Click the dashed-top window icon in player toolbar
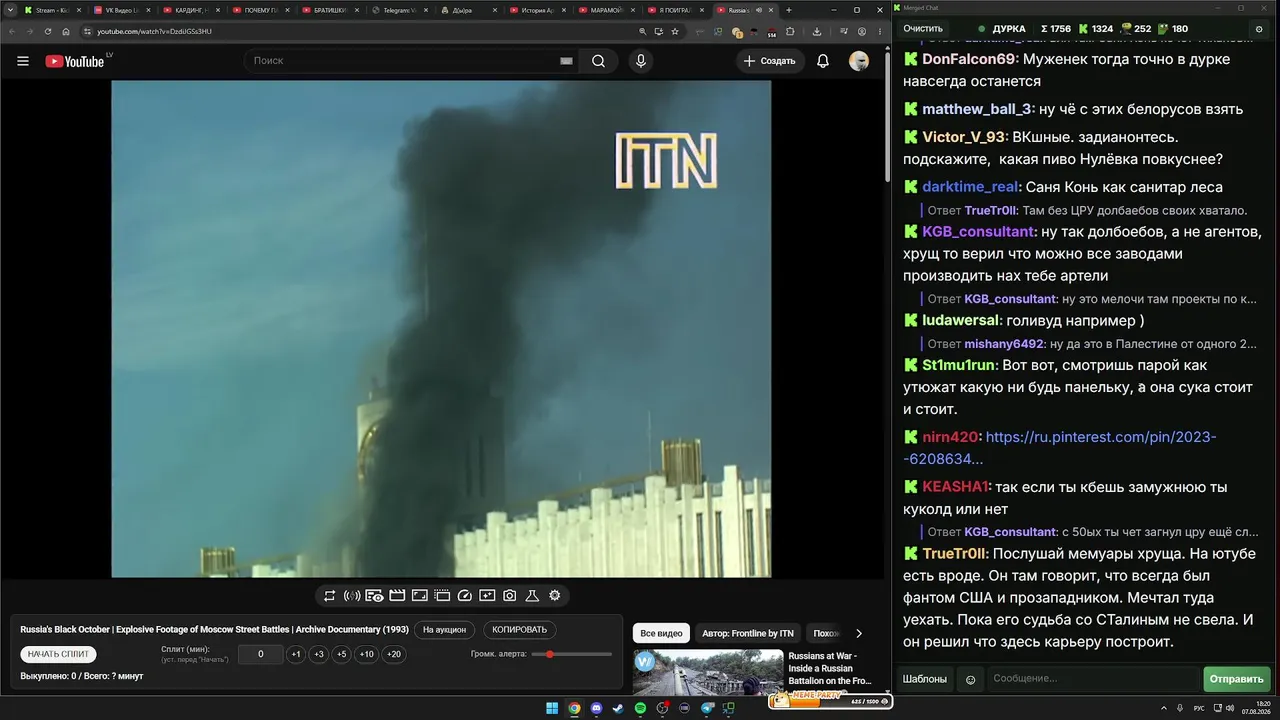 tap(442, 596)
